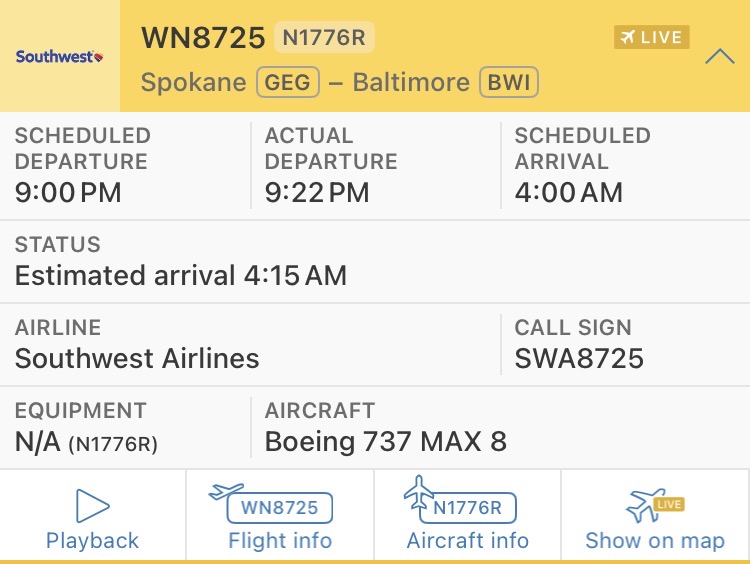Screen dimensions: 750x564
Task: Click the Flight info label
Action: (279, 541)
